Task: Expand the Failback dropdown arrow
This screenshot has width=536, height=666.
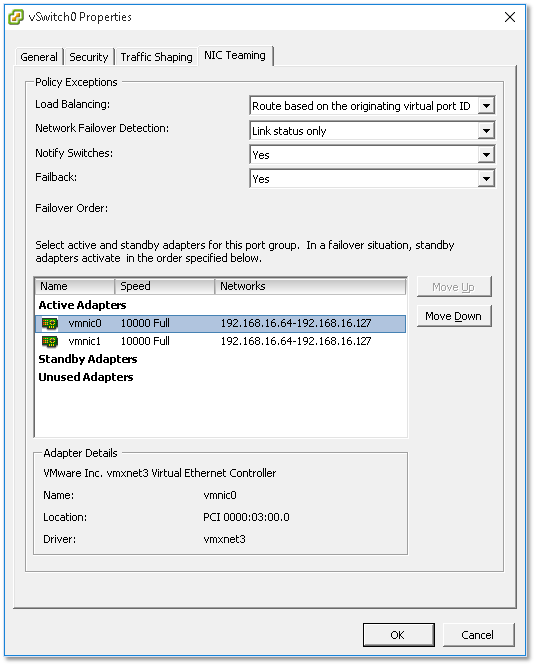Action: pyautogui.click(x=486, y=179)
